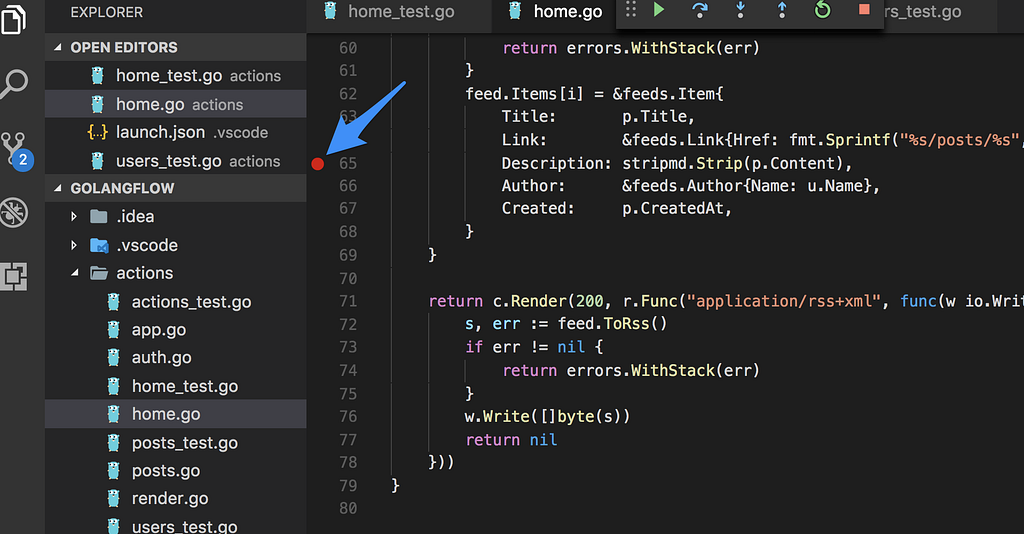Click the Step Into debug button
1024x534 pixels.
(741, 10)
